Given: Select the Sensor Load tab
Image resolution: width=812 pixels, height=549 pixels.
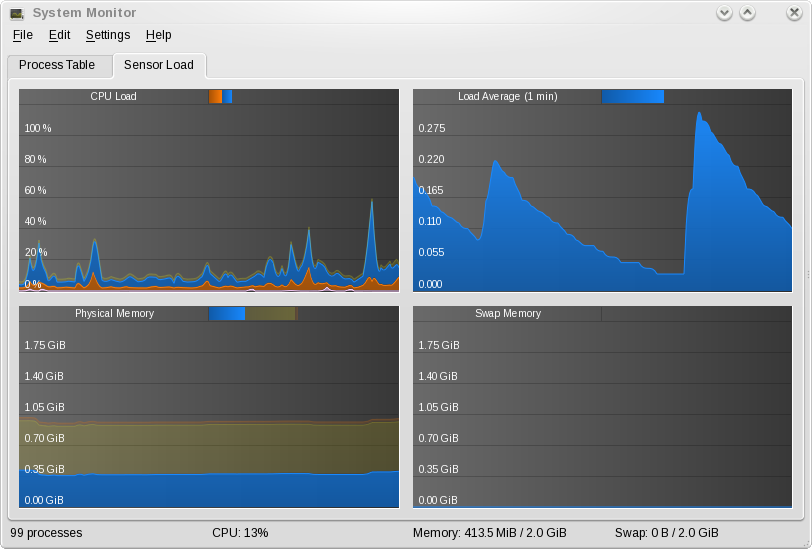Looking at the screenshot, I should click(159, 65).
